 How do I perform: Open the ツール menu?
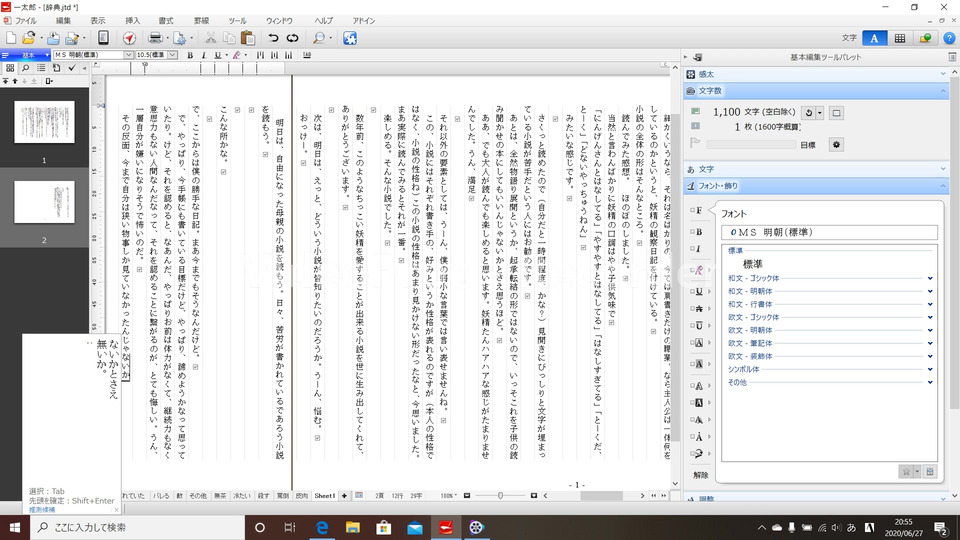coord(237,20)
